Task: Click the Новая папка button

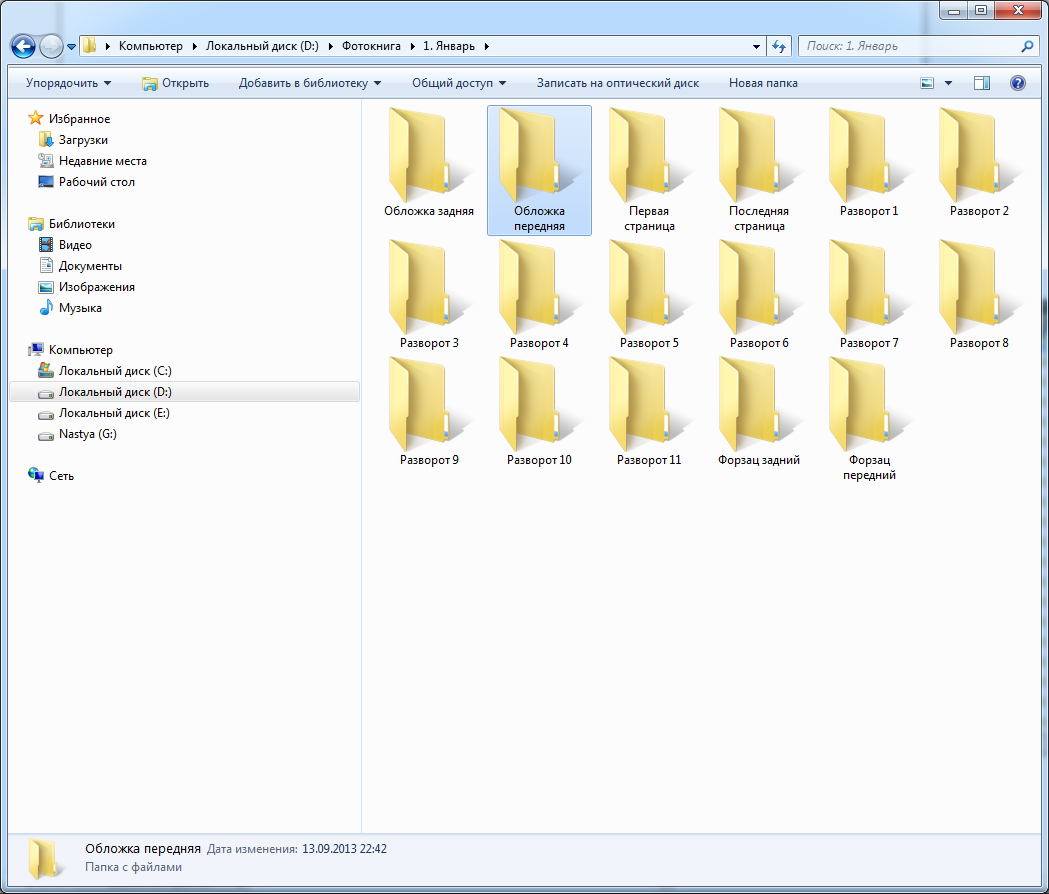Action: 763,83
